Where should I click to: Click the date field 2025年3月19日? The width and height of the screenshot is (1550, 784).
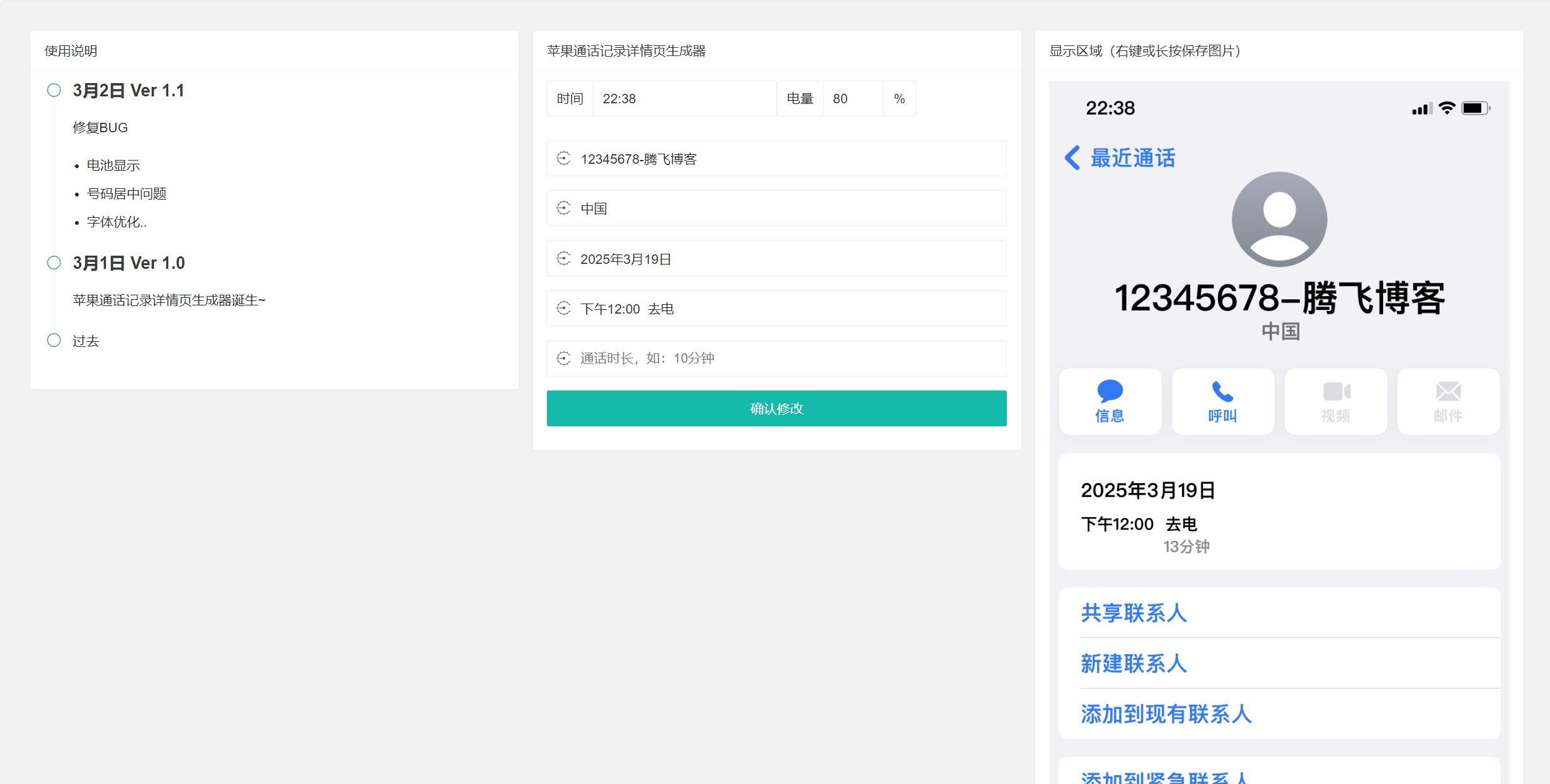pyautogui.click(x=776, y=258)
